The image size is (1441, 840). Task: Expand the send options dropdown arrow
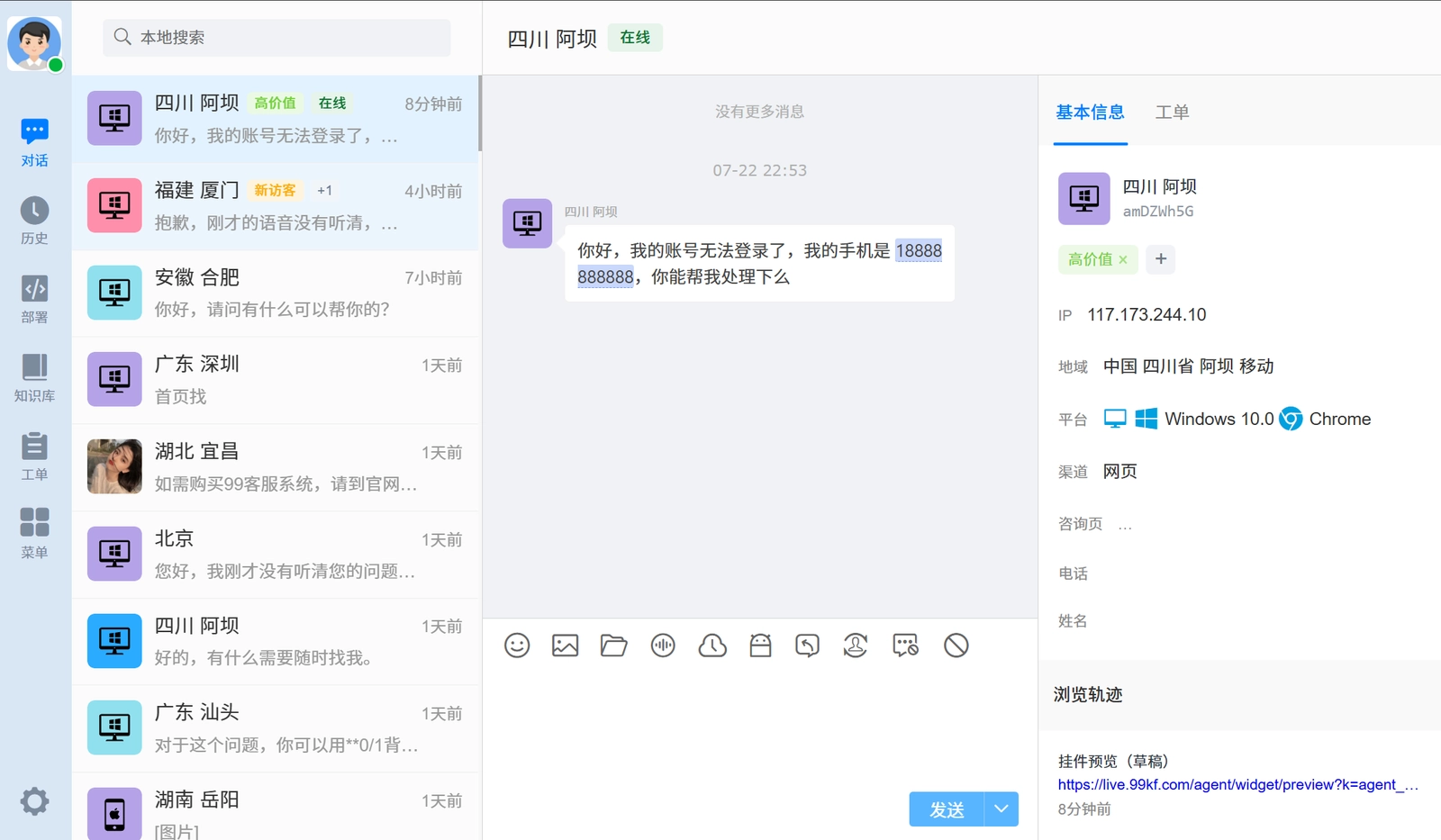point(1001,809)
